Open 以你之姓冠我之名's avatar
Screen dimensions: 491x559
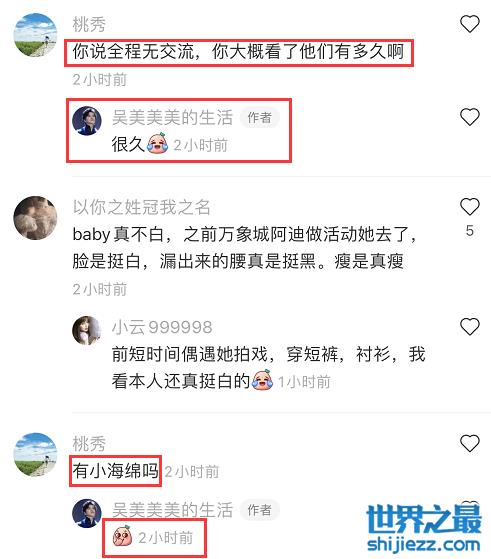pyautogui.click(x=35, y=217)
